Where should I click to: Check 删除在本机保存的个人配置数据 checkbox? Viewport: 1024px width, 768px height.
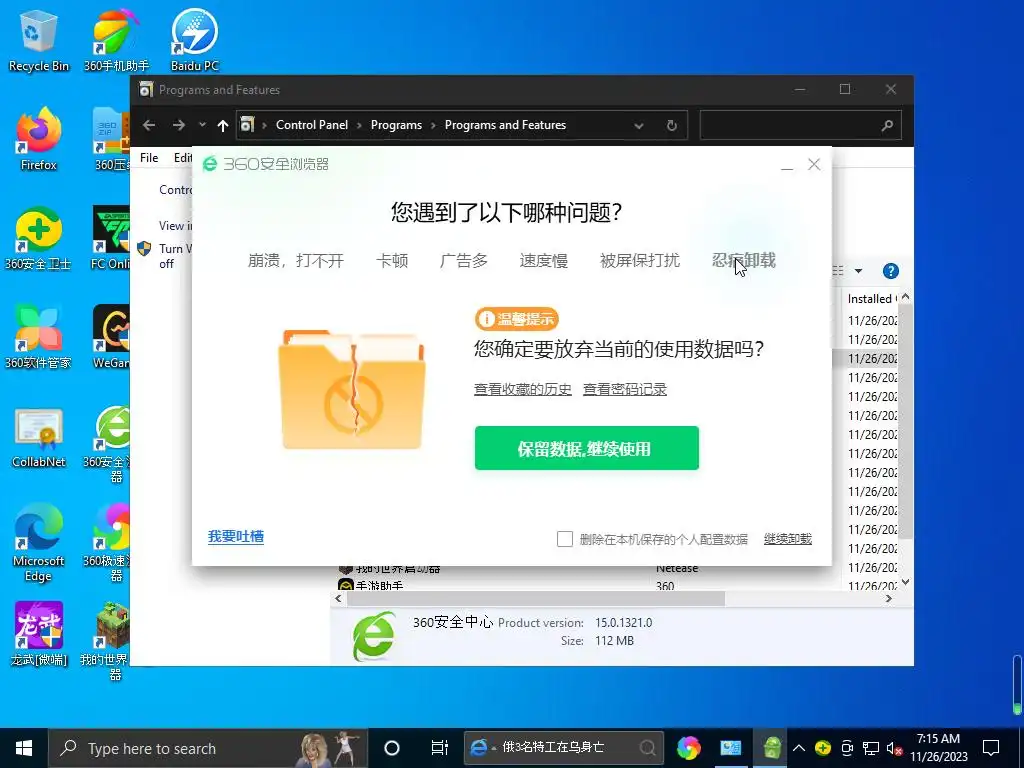(565, 539)
